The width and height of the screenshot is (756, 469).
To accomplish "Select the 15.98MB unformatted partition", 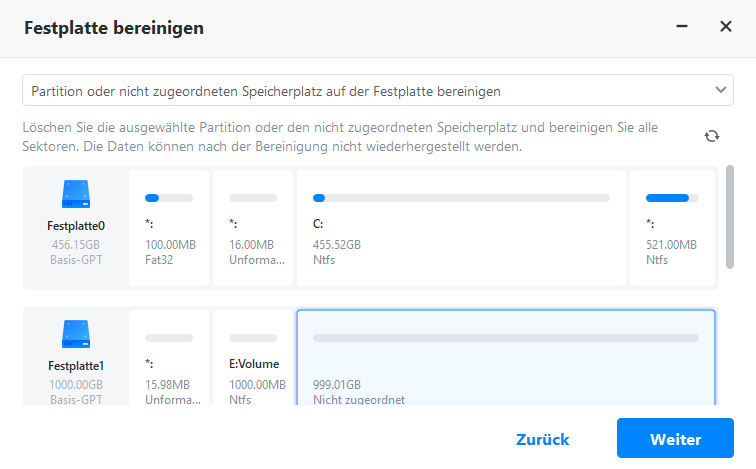I will [x=169, y=362].
